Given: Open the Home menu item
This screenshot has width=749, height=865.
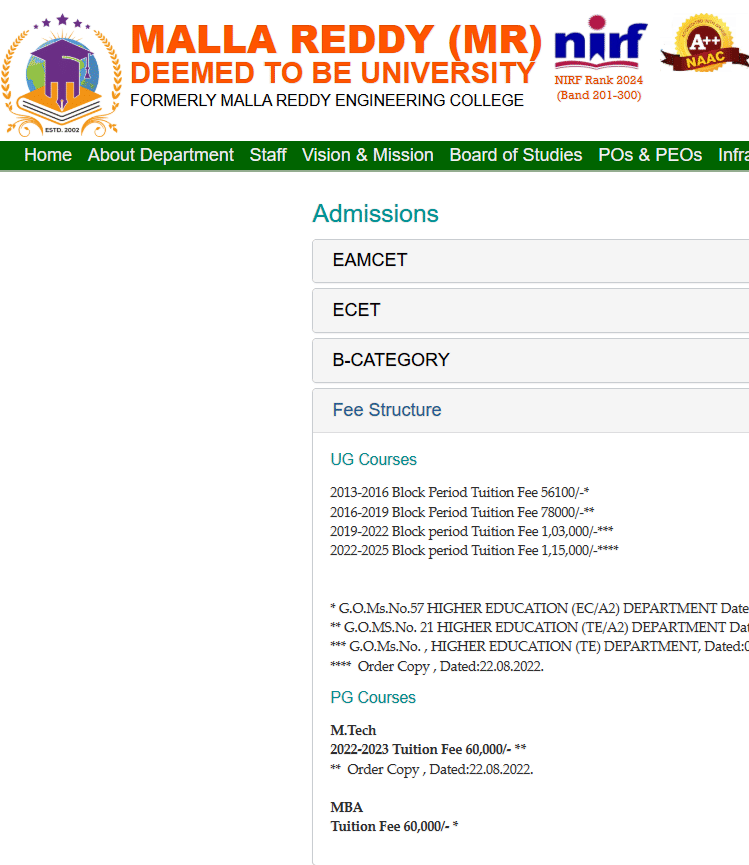Looking at the screenshot, I should [x=48, y=155].
